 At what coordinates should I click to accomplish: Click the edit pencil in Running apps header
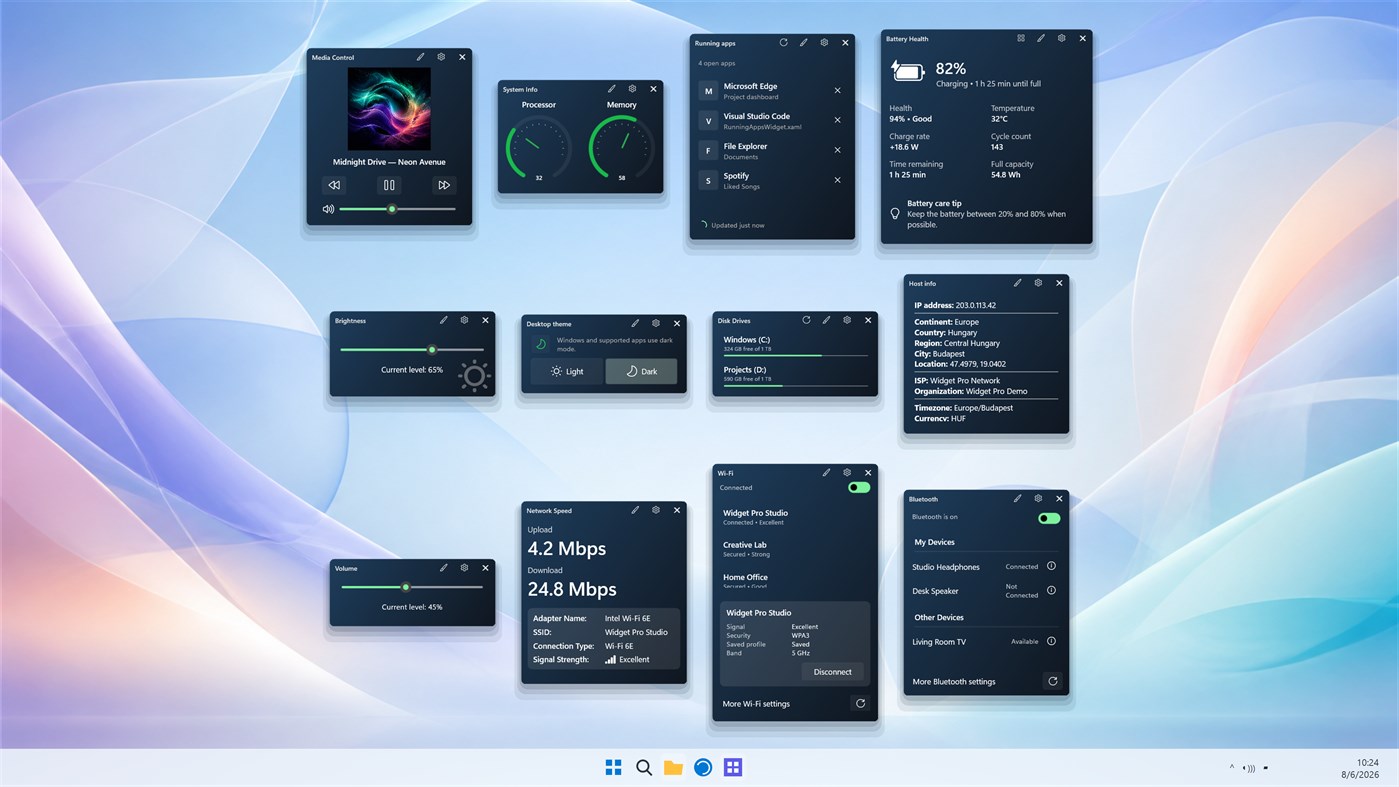pyautogui.click(x=803, y=43)
